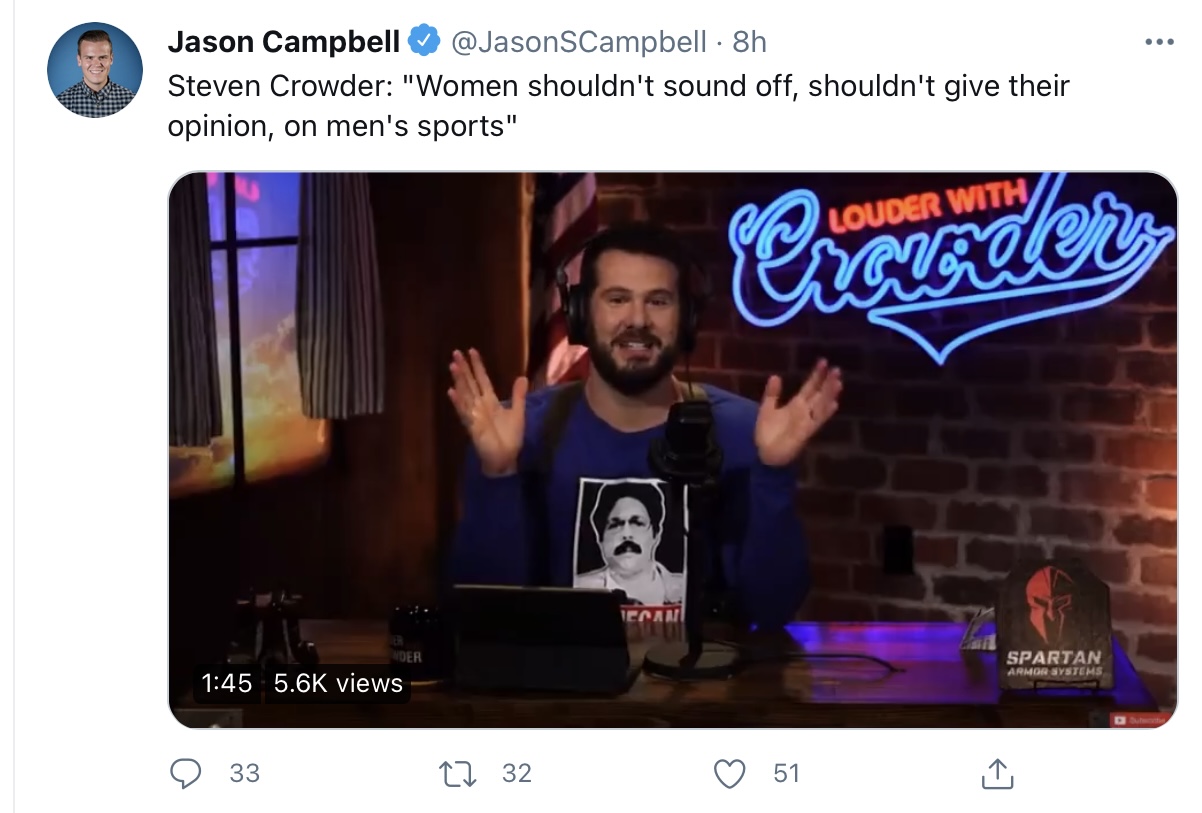The width and height of the screenshot is (1202, 813).
Task: Click the 5.6K views counter
Action: [x=338, y=683]
